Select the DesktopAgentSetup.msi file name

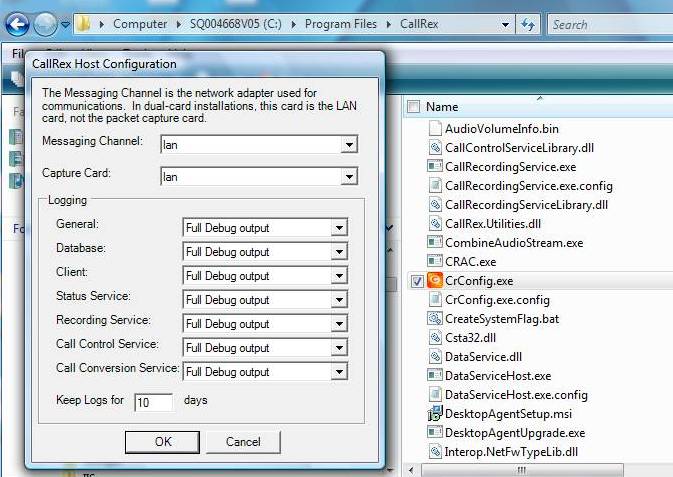tap(508, 413)
